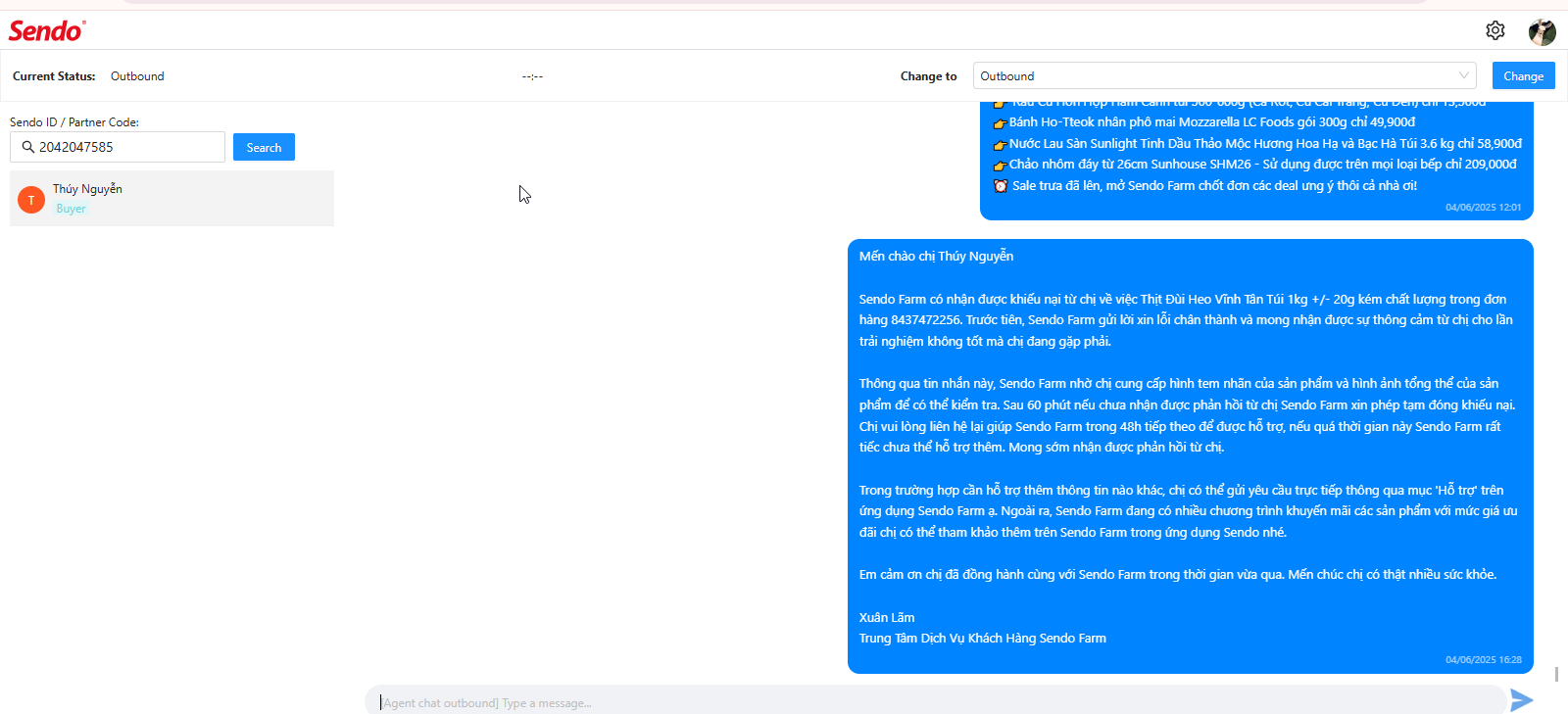Image resolution: width=1568 pixels, height=714 pixels.
Task: Click the dropdown chevron arrow
Action: [1463, 75]
